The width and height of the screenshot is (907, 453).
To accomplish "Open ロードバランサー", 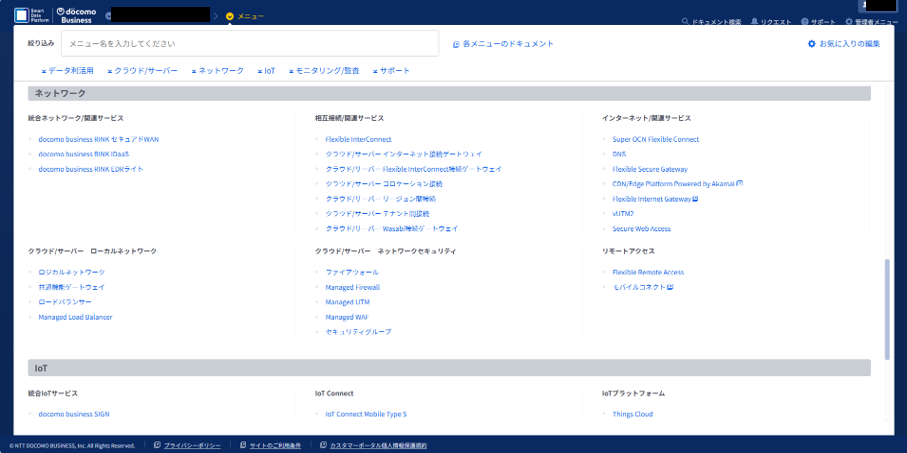I will [65, 302].
